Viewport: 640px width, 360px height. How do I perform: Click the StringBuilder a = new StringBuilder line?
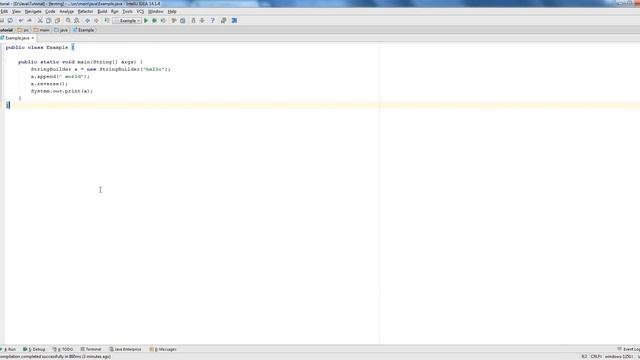point(101,69)
